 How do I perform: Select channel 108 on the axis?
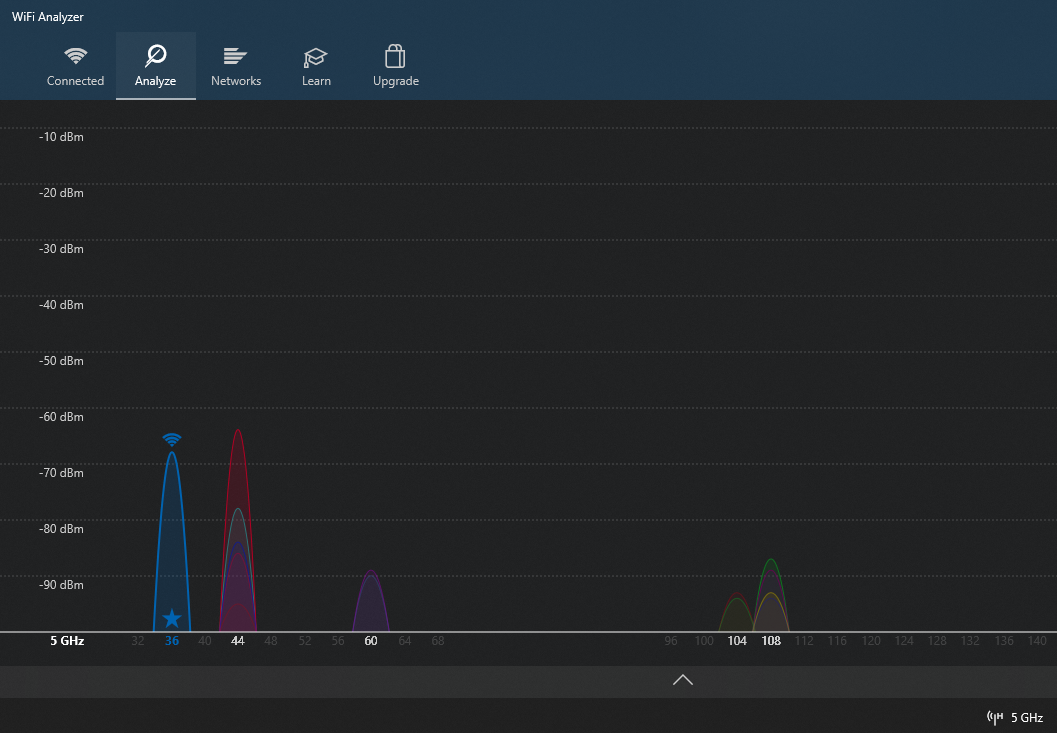[771, 641]
